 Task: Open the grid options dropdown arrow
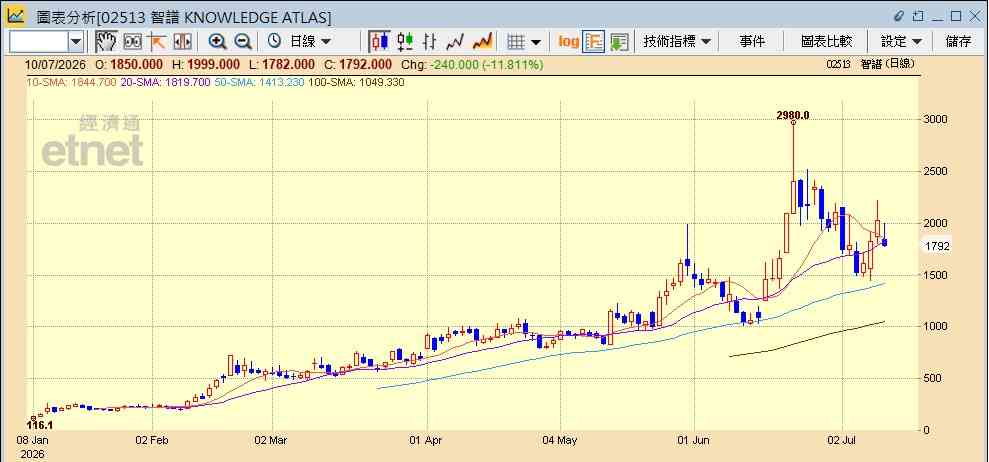(536, 42)
